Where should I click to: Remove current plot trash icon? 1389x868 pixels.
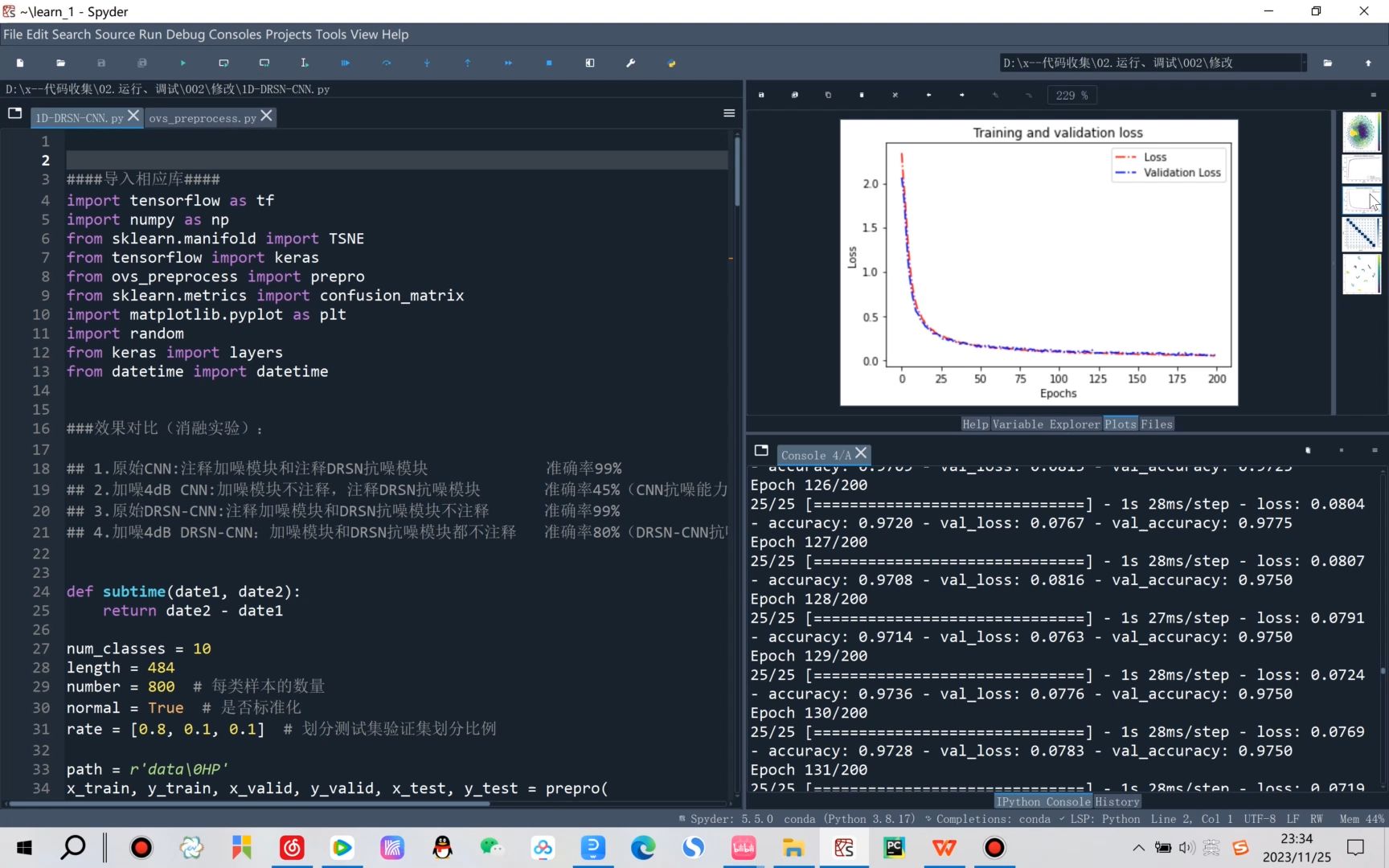(x=862, y=95)
